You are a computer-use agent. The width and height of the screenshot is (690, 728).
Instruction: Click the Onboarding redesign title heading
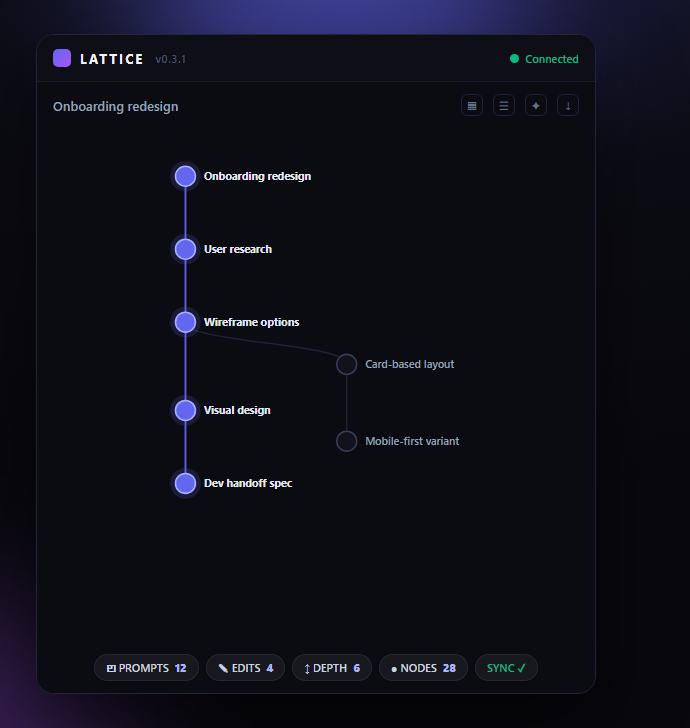coord(116,107)
